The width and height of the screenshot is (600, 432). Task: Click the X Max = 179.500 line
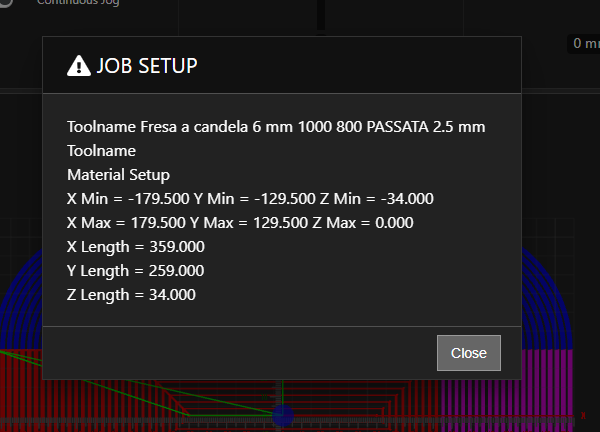click(x=240, y=223)
